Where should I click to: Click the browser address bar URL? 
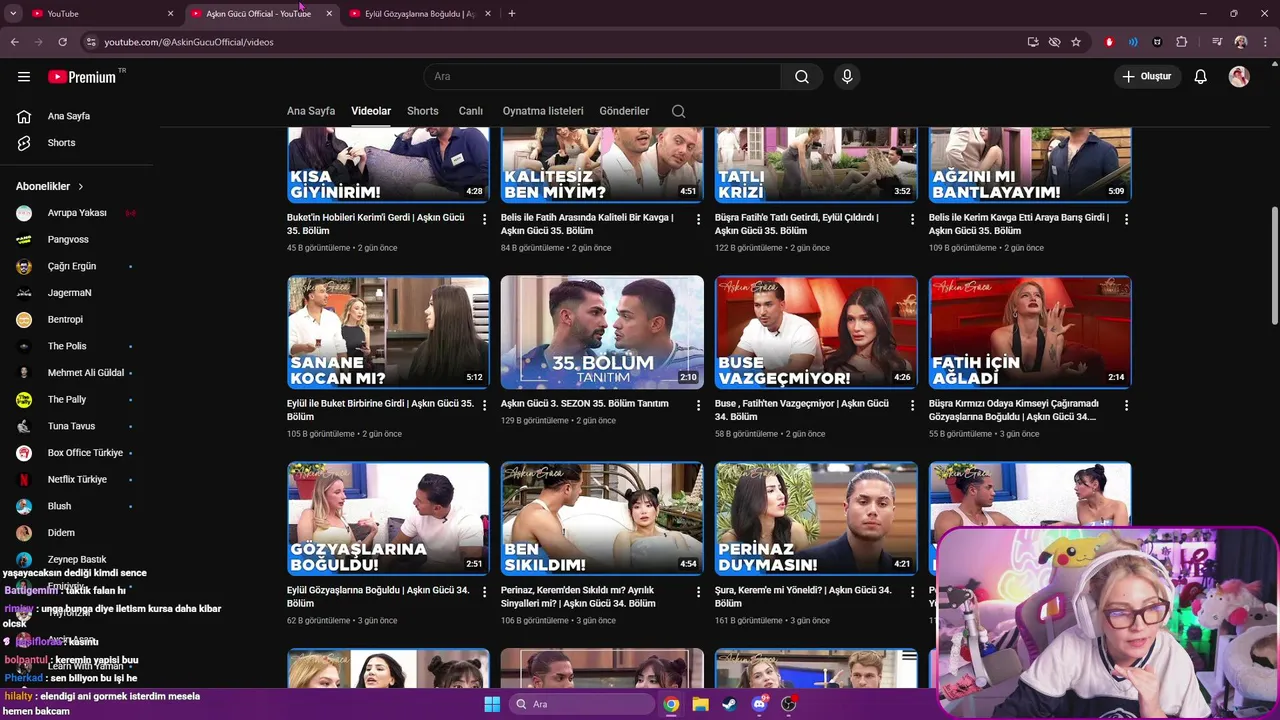click(189, 42)
